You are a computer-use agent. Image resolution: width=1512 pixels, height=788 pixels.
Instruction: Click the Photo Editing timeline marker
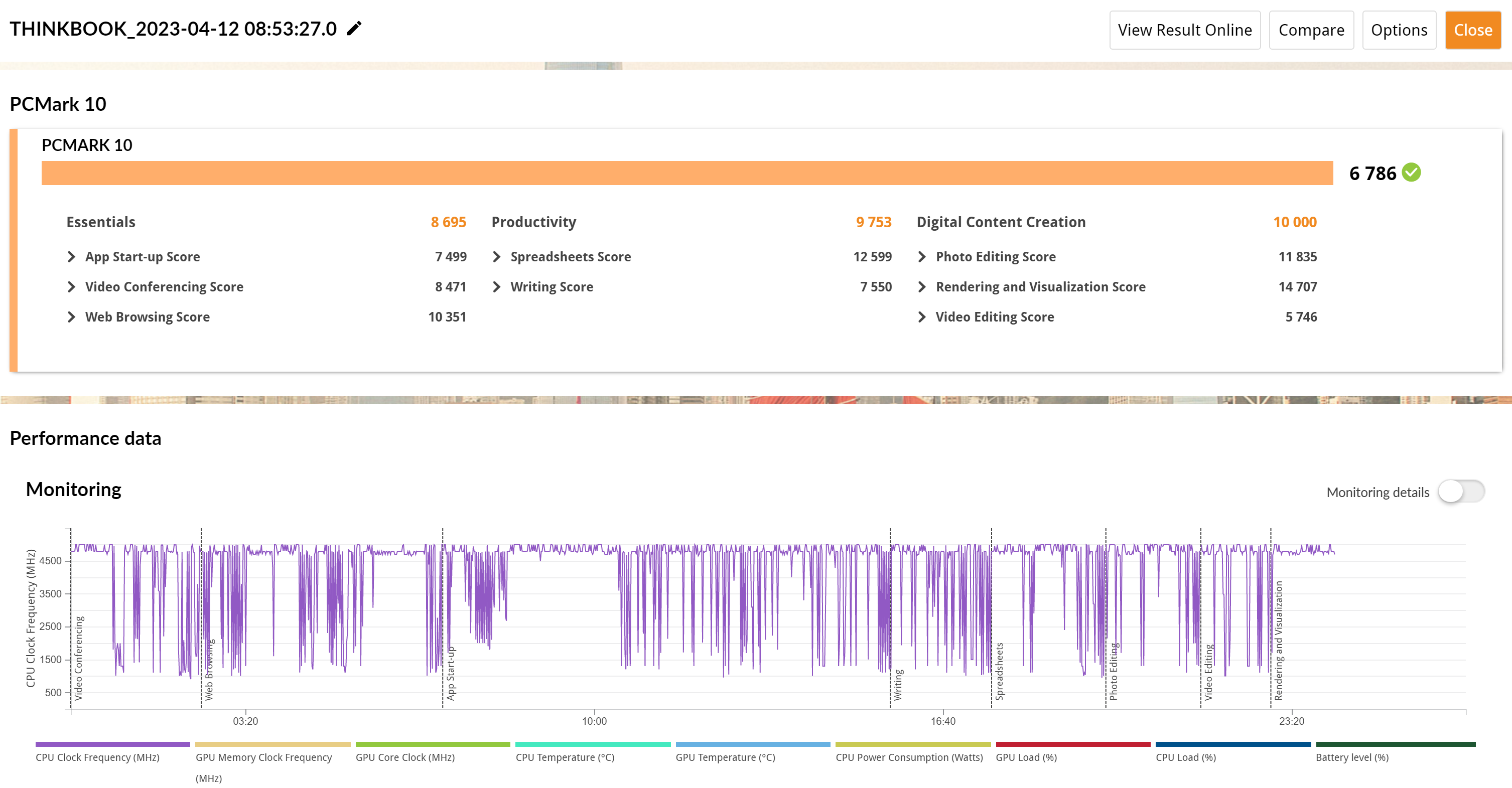pyautogui.click(x=1113, y=671)
